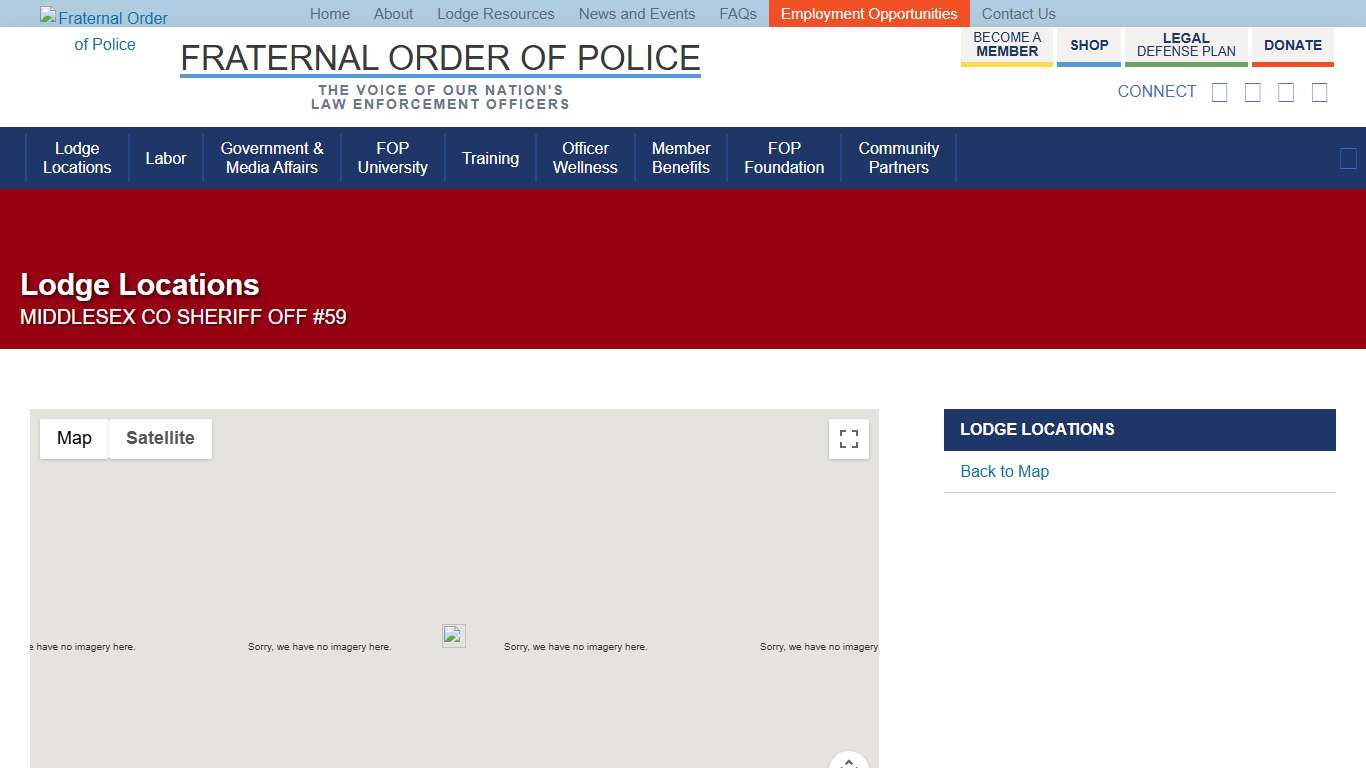Open the Officer Wellness menu item
Viewport: 1366px width, 768px height.
[x=585, y=158]
